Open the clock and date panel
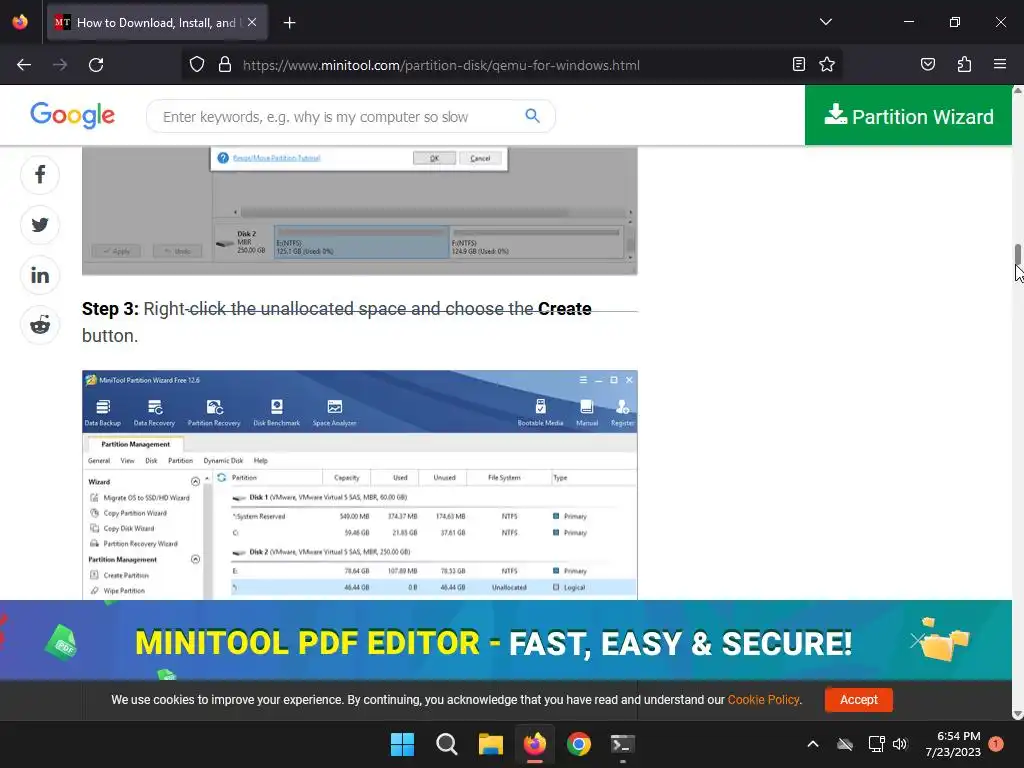Screen dimensions: 1024x768 point(953,744)
